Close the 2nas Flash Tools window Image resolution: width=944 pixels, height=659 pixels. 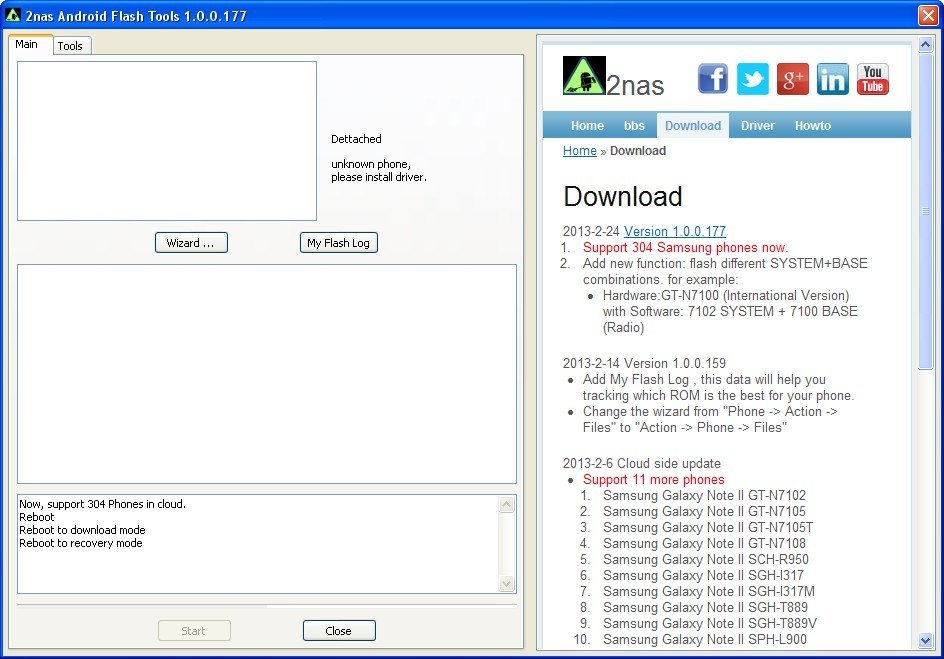(x=928, y=15)
